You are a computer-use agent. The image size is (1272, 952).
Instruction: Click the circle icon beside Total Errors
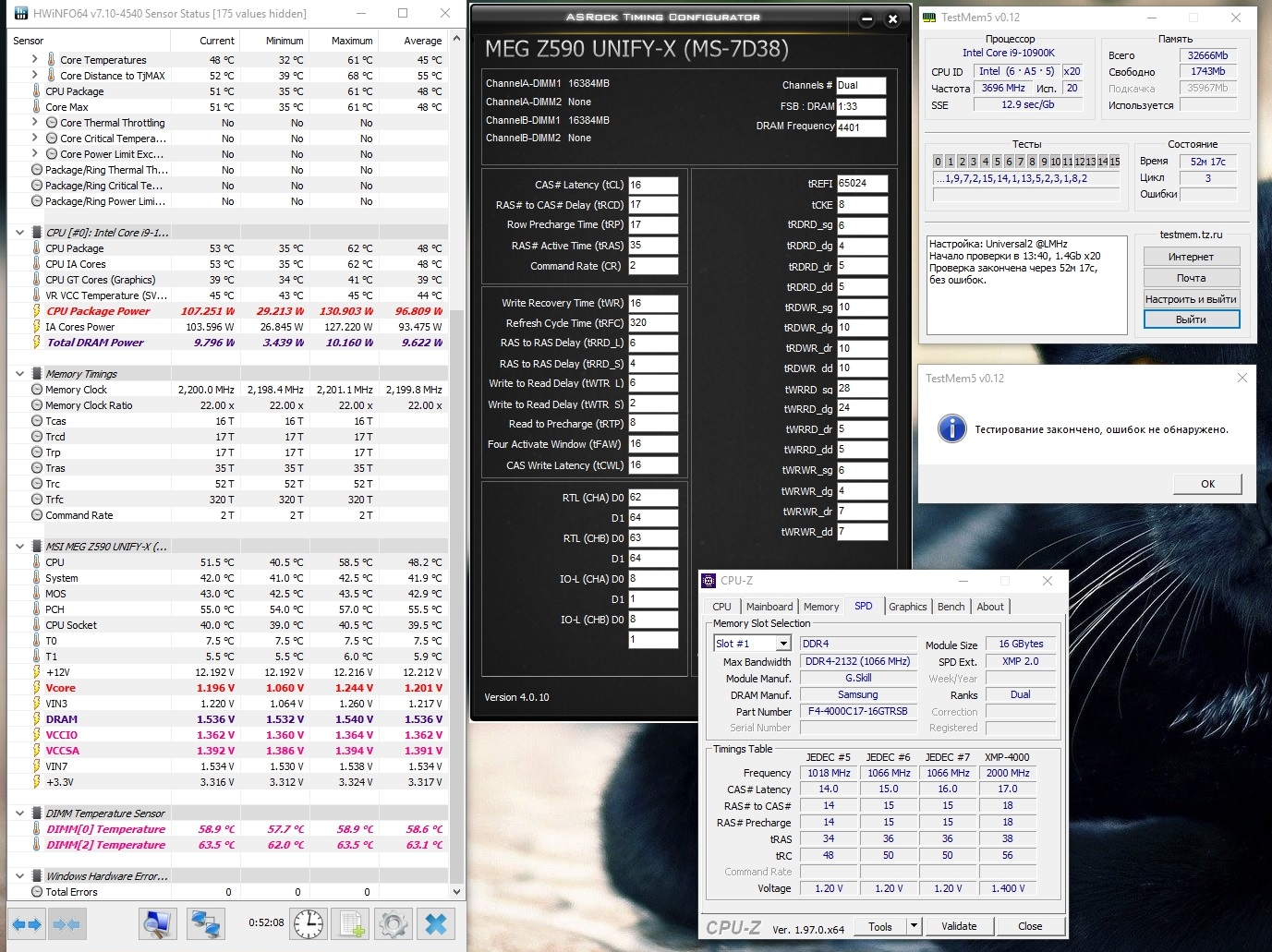[x=37, y=892]
